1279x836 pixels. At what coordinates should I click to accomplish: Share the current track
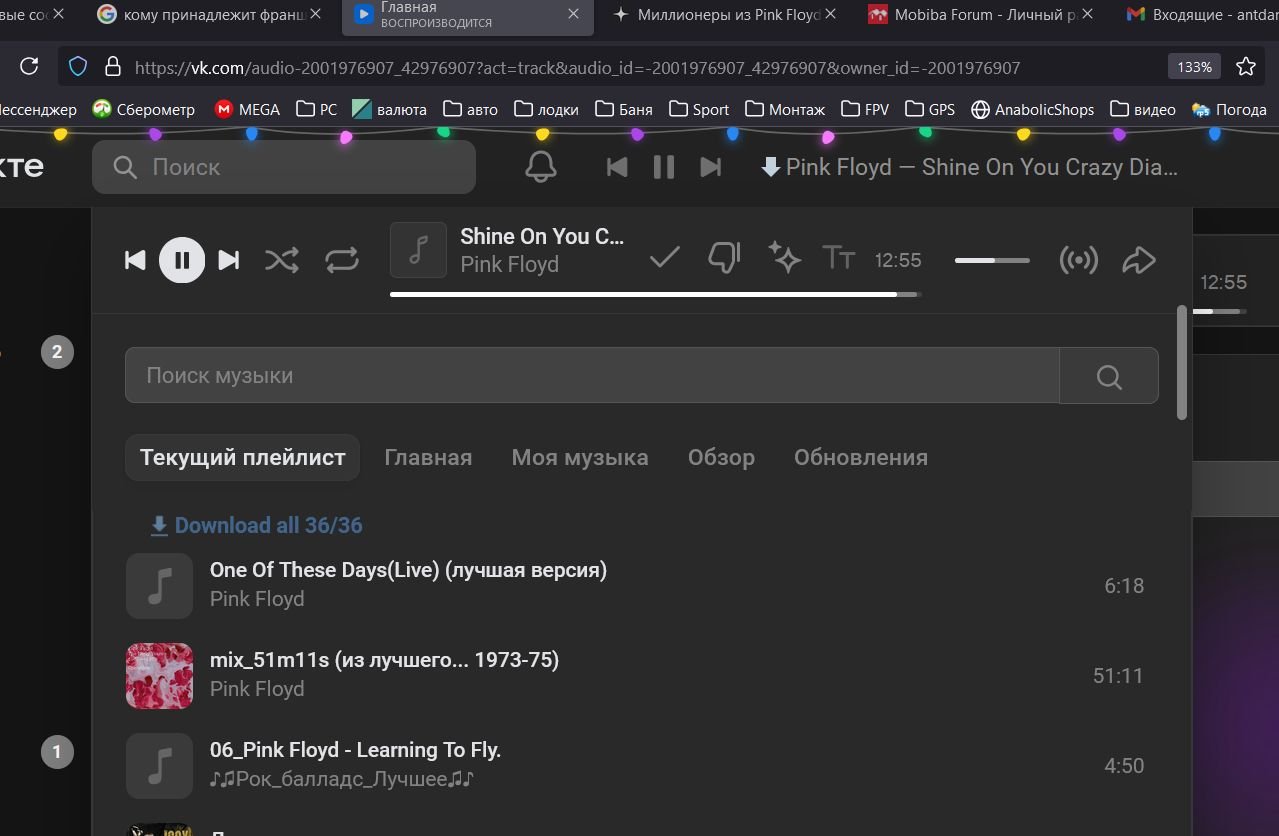[x=1139, y=260]
